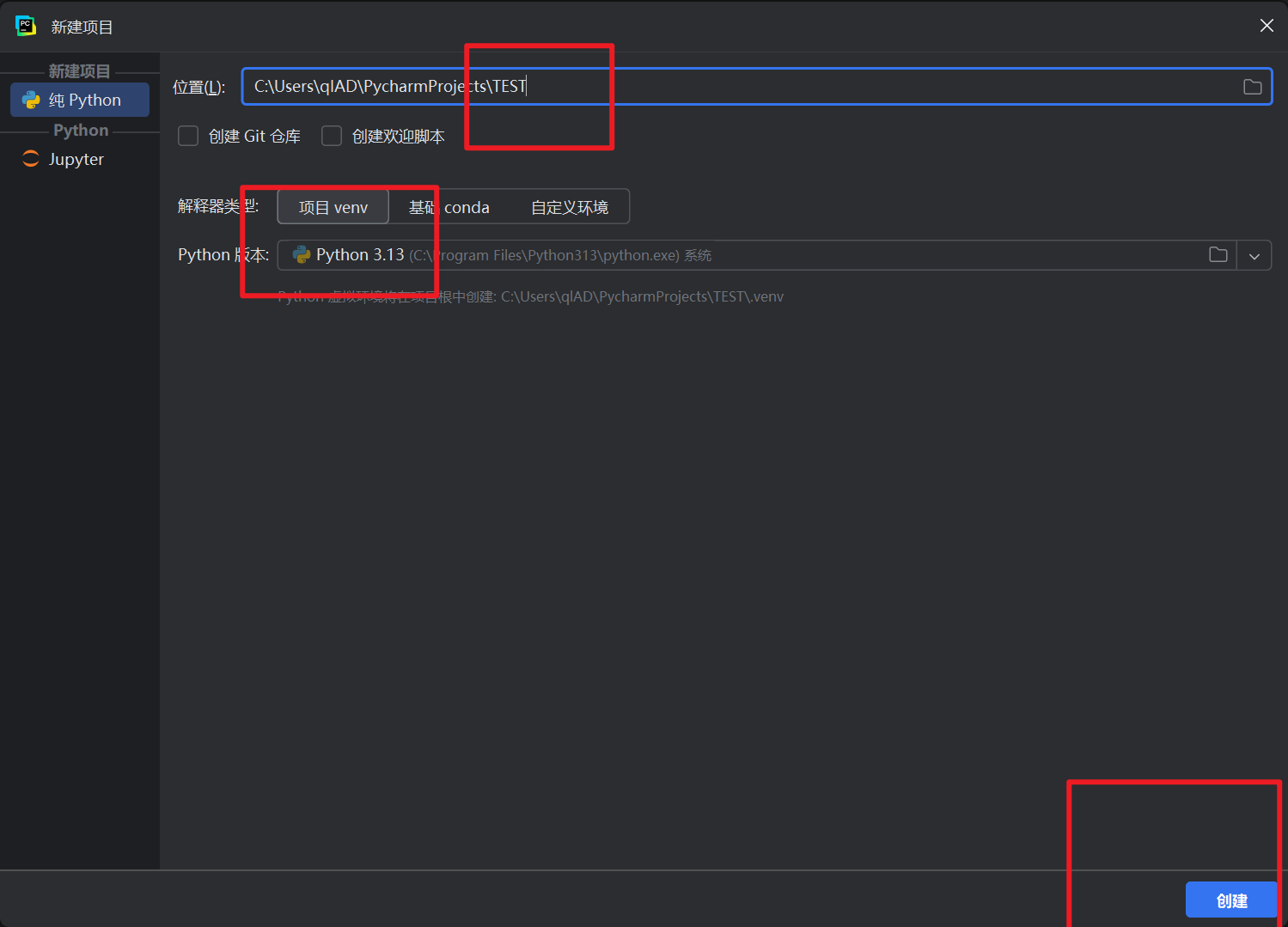Select the 项目 venv interpreter tab
Image resolution: width=1288 pixels, height=927 pixels.
333,207
